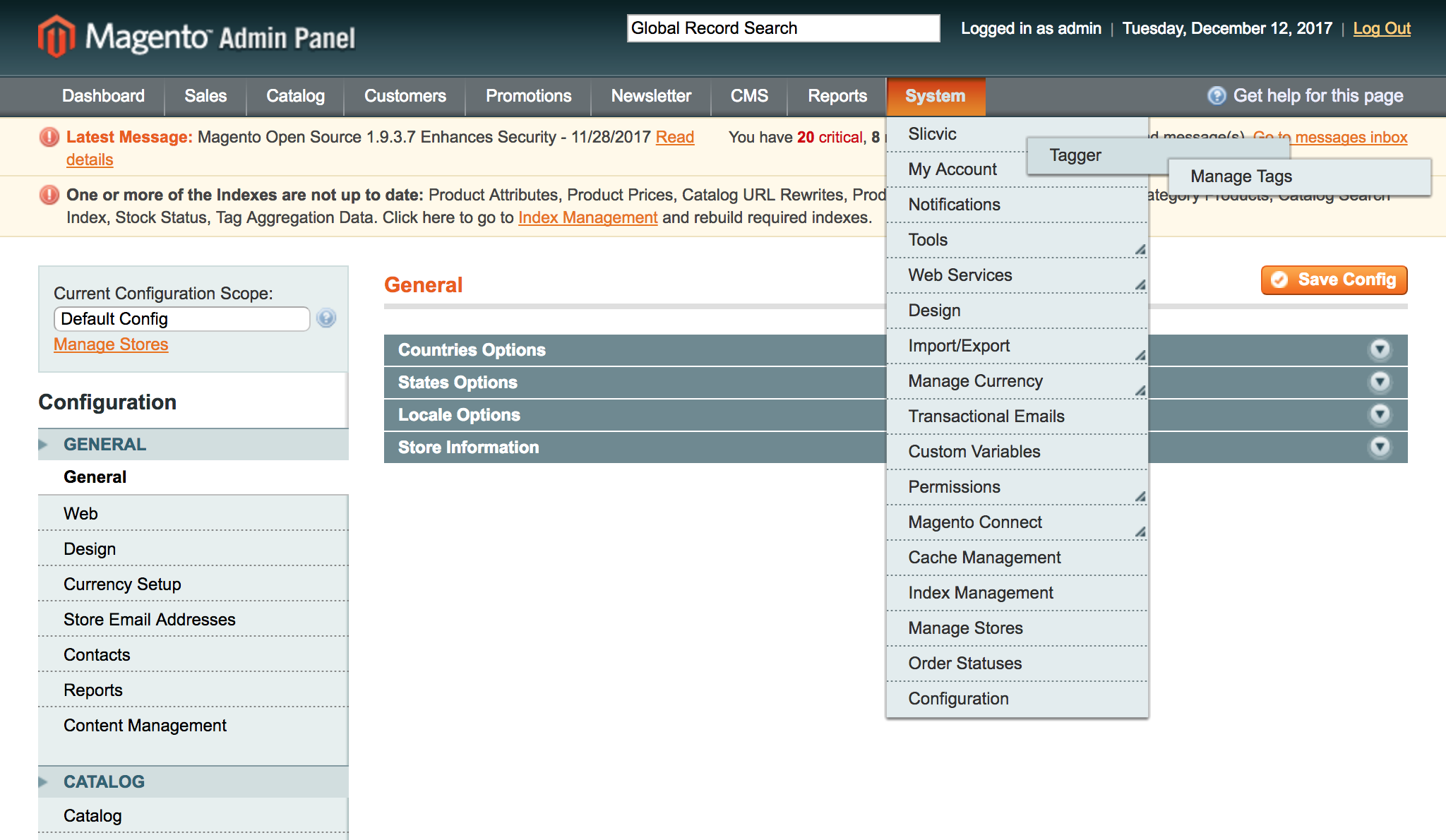Open the Default Config scope dropdown
Image resolution: width=1446 pixels, height=840 pixels.
click(x=181, y=319)
